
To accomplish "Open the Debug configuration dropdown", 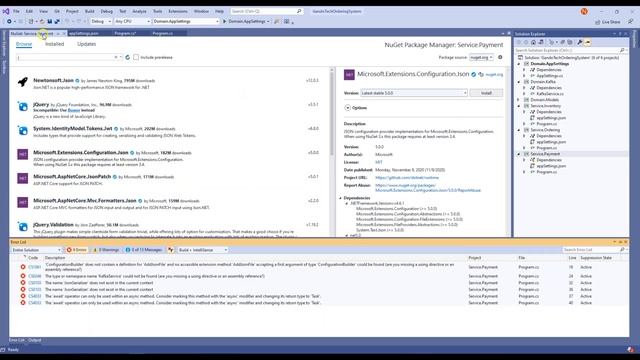I will click(x=101, y=21).
